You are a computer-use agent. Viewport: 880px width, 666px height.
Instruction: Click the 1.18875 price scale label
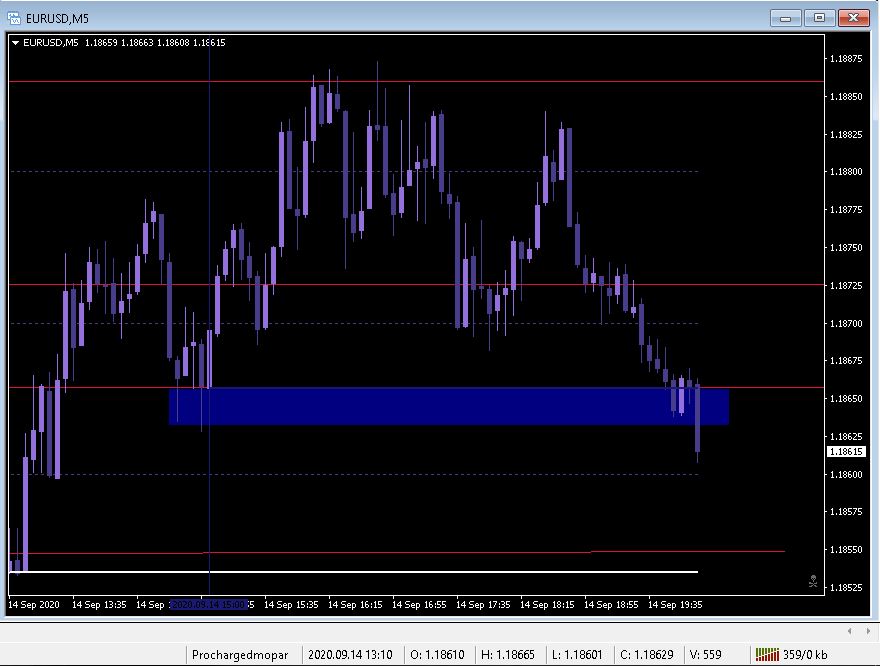846,59
